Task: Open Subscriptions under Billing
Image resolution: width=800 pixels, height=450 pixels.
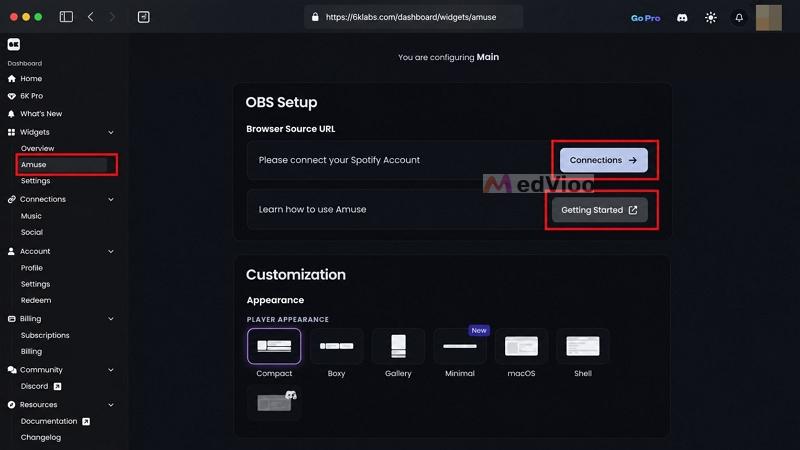Action: click(x=45, y=335)
